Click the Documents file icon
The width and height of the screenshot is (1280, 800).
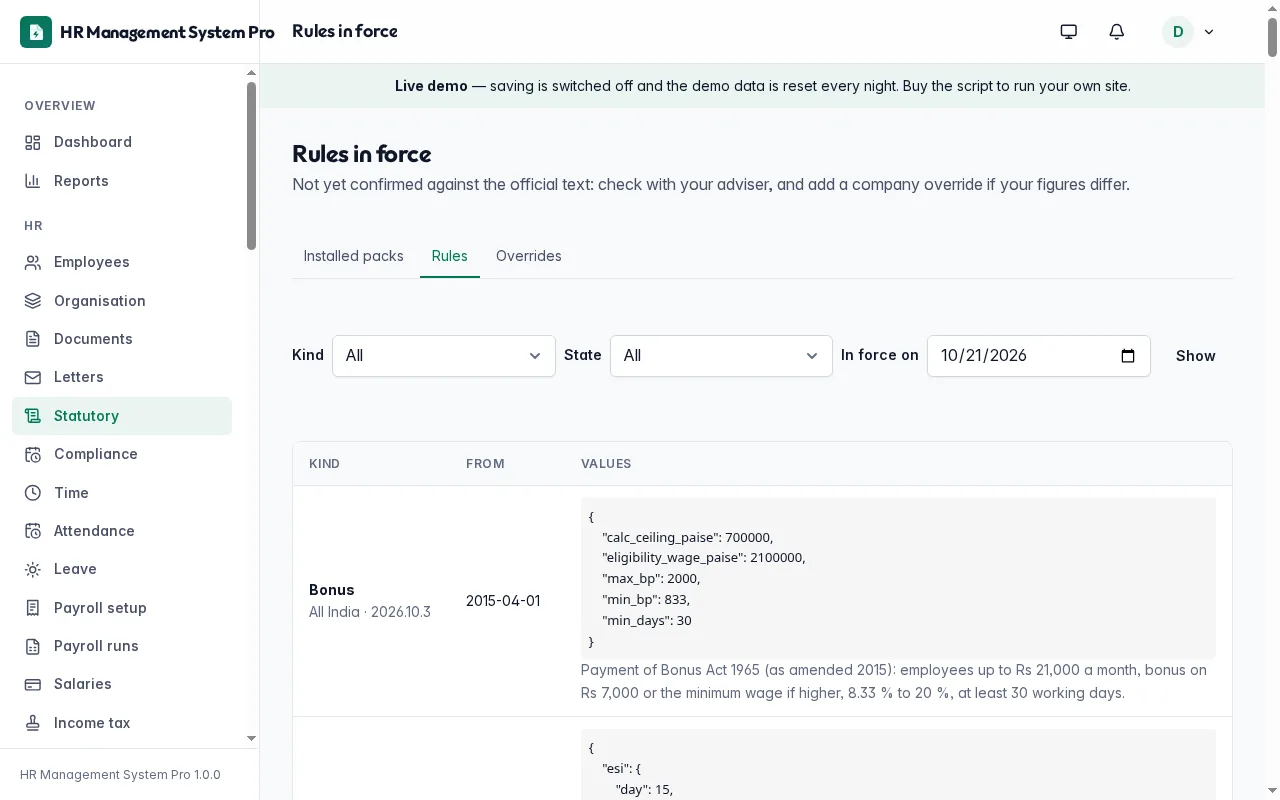click(33, 339)
